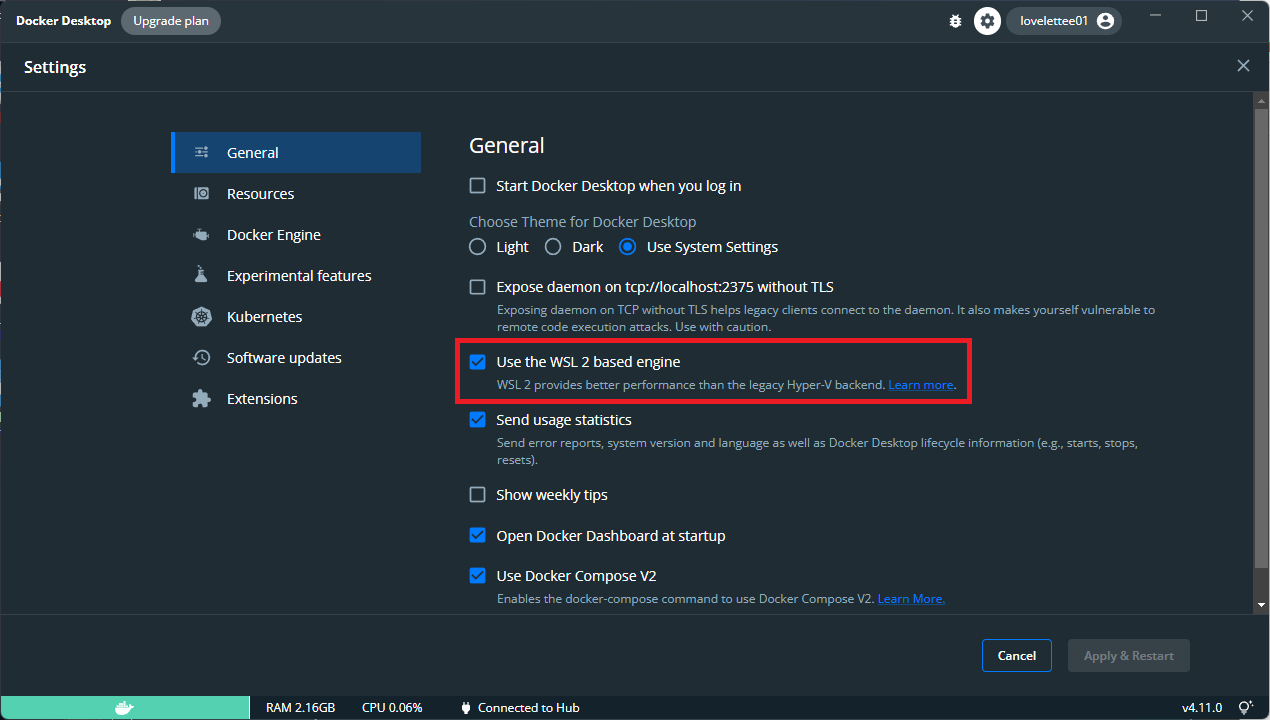Click the Connected to Hub status text
This screenshot has width=1270, height=720.
point(528,708)
